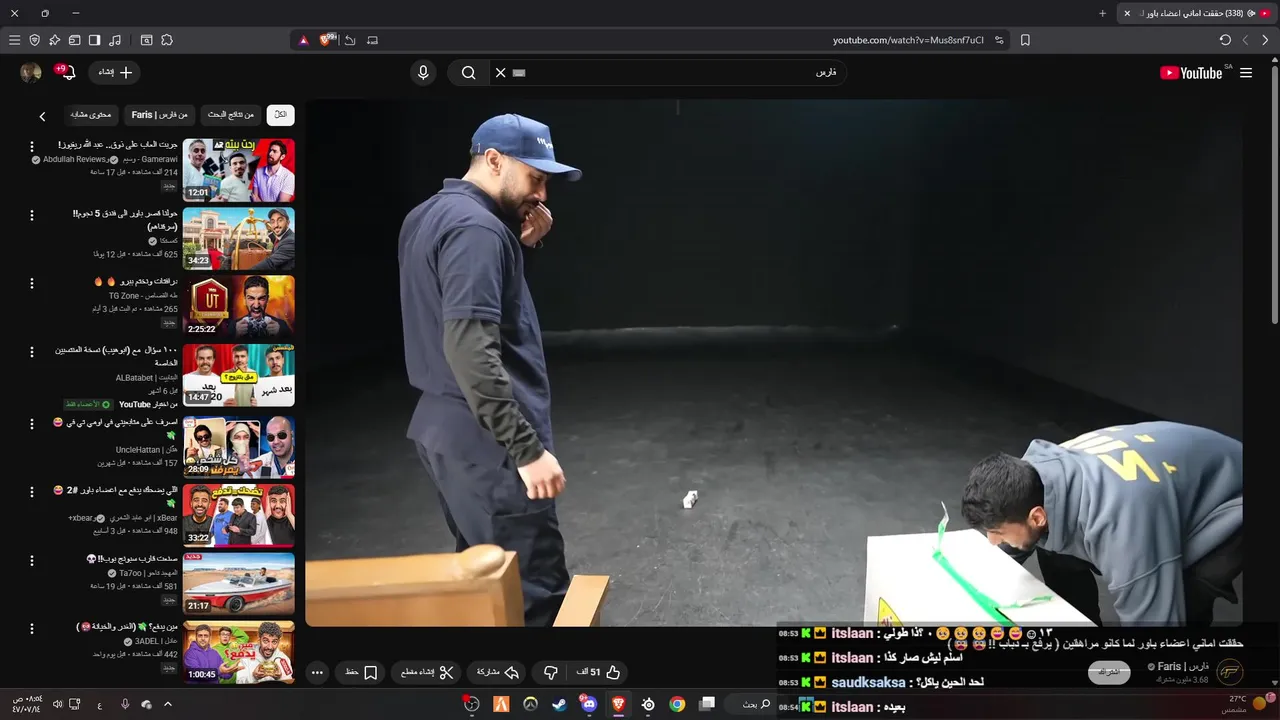Viewport: 1280px width, 720px height.
Task: Start voice search with the microphone
Action: click(x=423, y=73)
